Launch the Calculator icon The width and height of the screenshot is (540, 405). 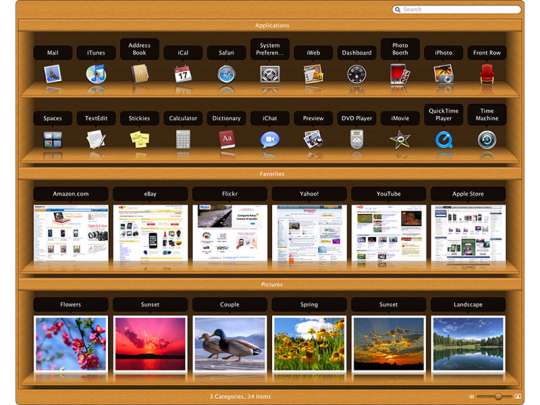183,139
